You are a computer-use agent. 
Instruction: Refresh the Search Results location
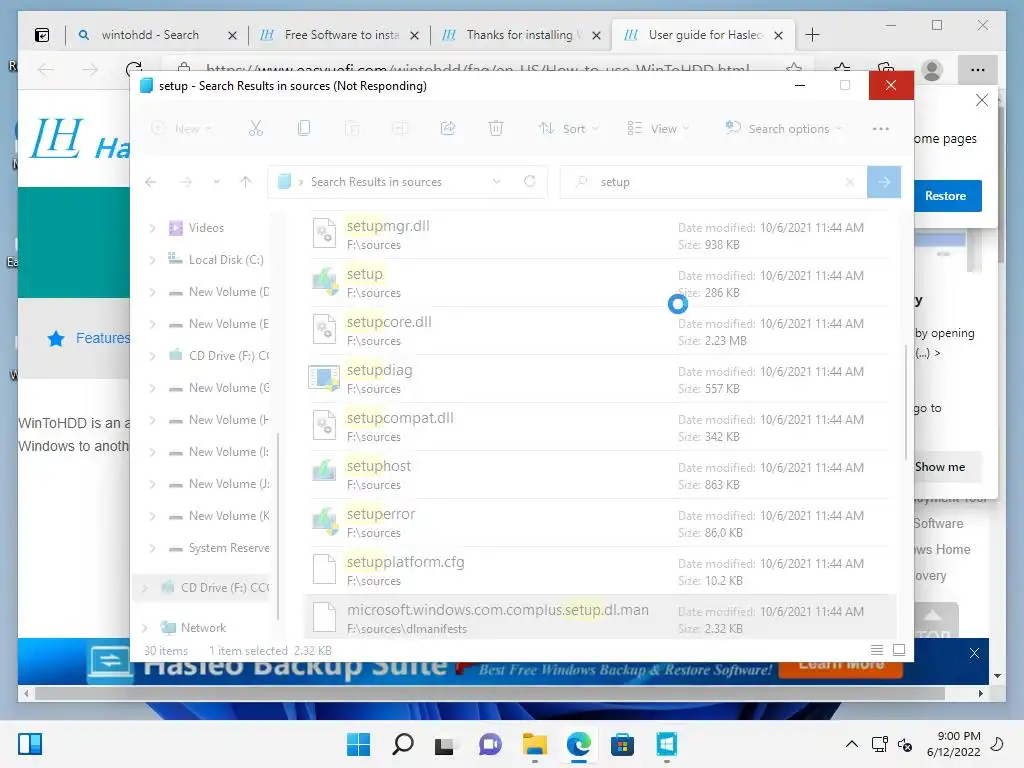coord(530,182)
